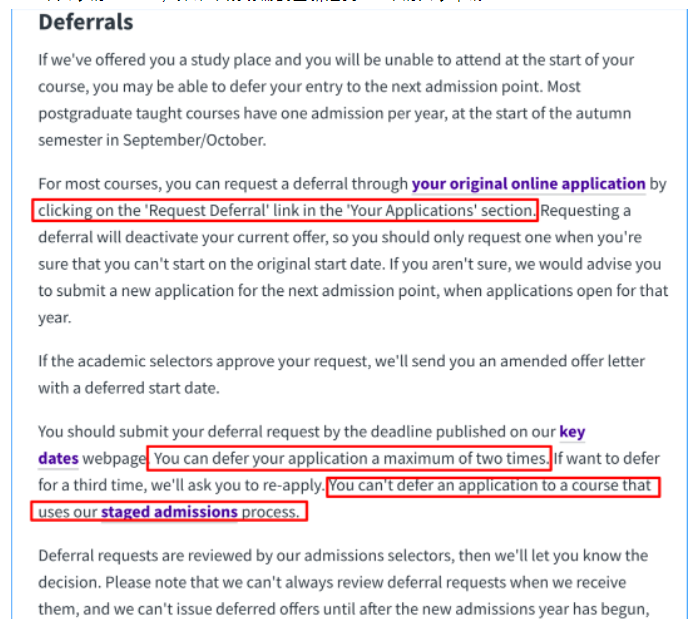Follow the 'staged admissions' link

(x=169, y=512)
